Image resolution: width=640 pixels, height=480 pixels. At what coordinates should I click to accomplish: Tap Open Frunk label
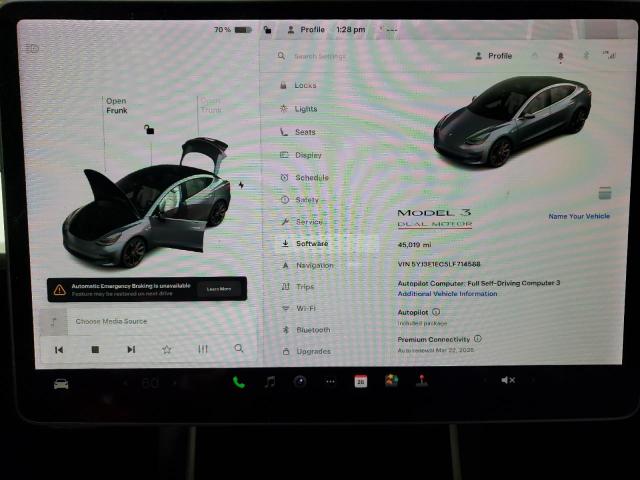(116, 106)
